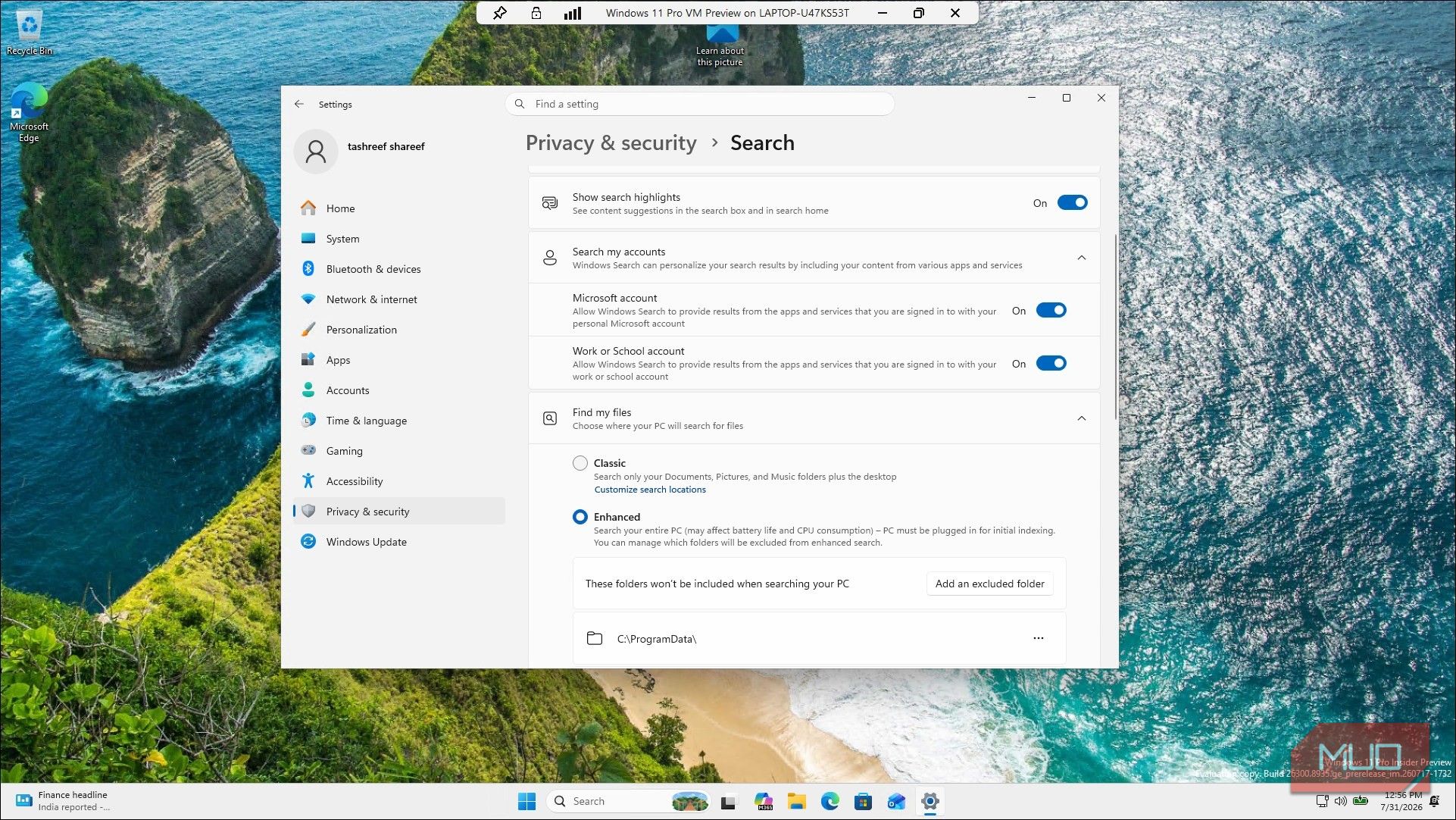1456x820 pixels.
Task: Open Accessibility settings
Action: (399, 481)
